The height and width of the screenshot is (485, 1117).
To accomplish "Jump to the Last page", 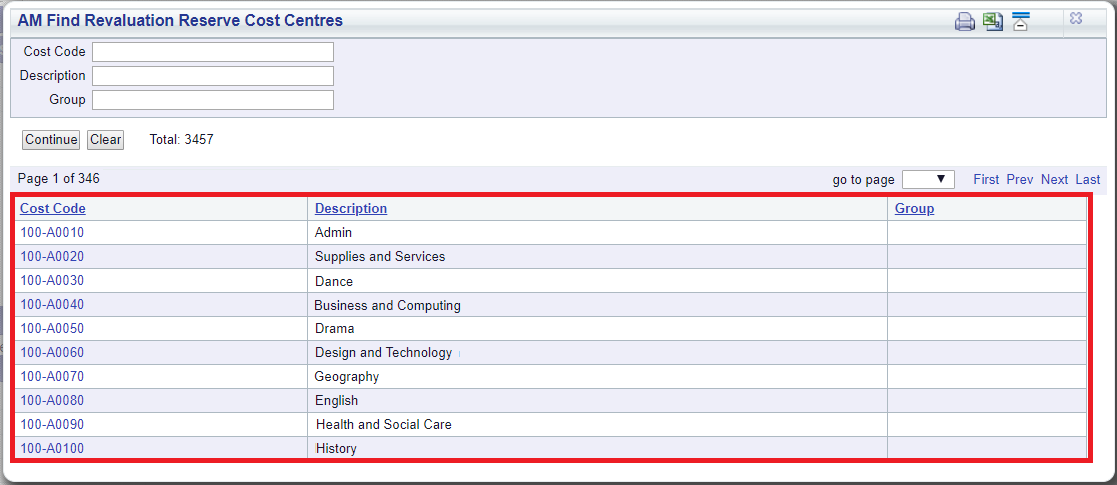I will 1088,179.
